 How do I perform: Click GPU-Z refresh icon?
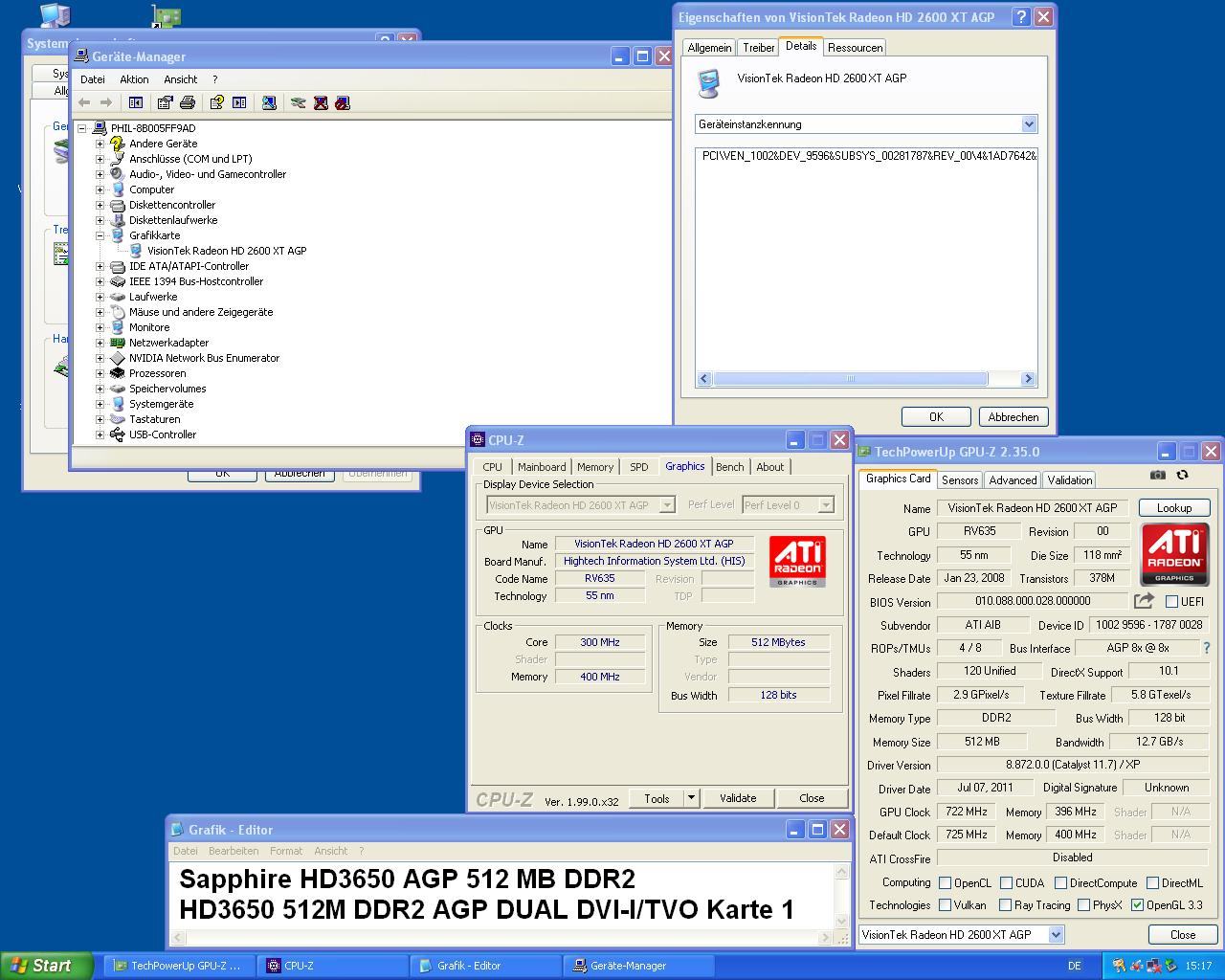tap(1183, 475)
